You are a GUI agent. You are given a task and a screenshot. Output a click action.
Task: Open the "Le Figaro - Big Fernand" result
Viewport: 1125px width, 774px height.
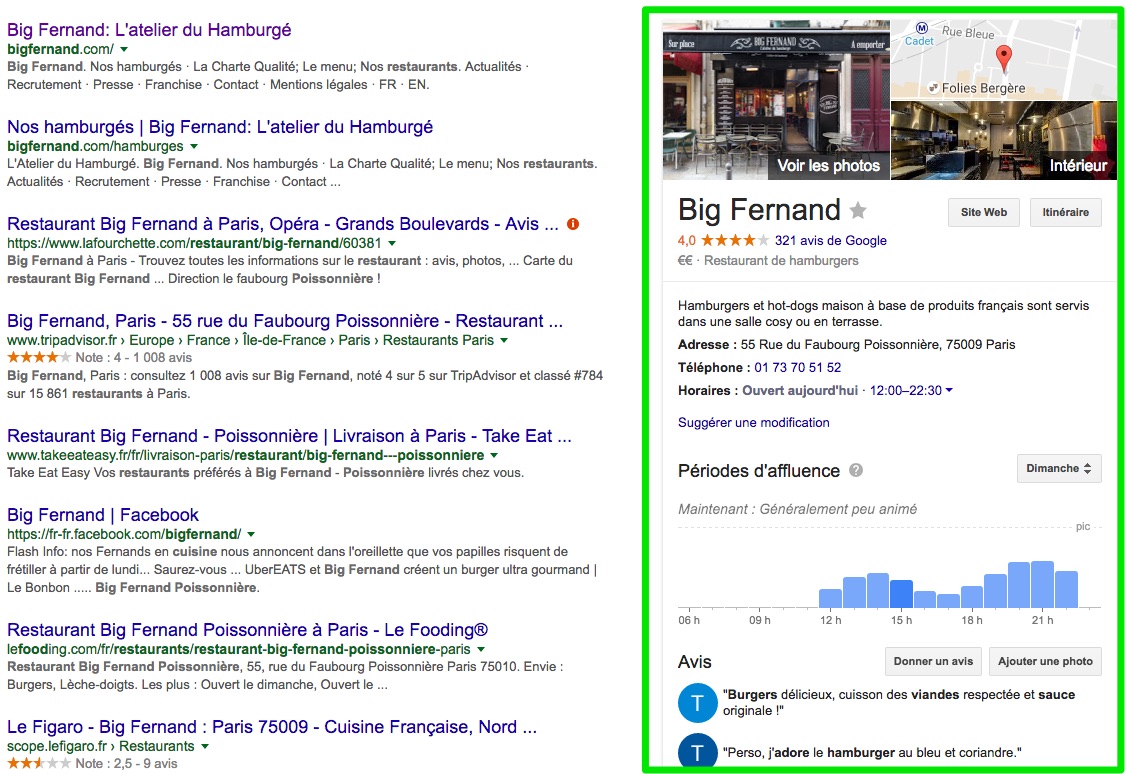pyautogui.click(x=272, y=727)
